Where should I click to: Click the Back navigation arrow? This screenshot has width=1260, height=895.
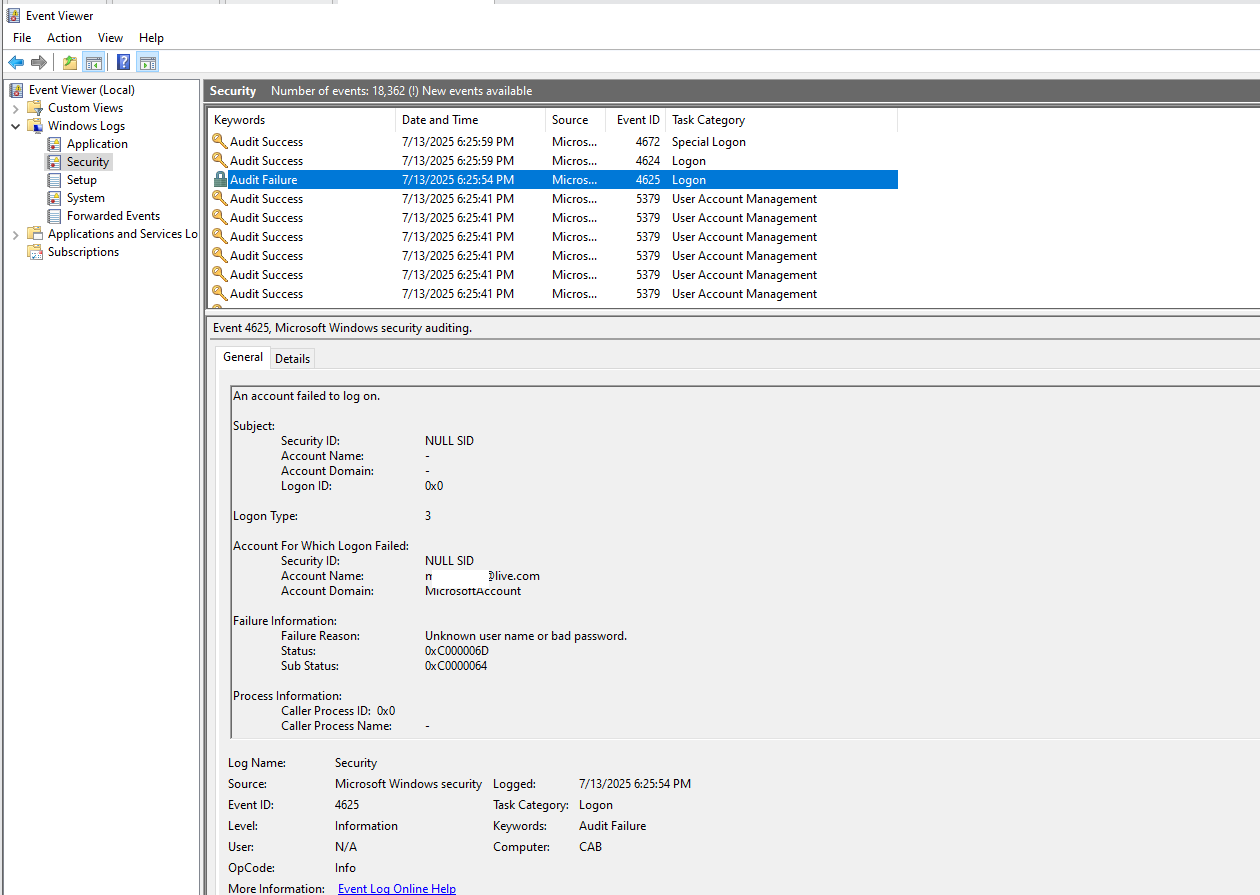coord(16,62)
